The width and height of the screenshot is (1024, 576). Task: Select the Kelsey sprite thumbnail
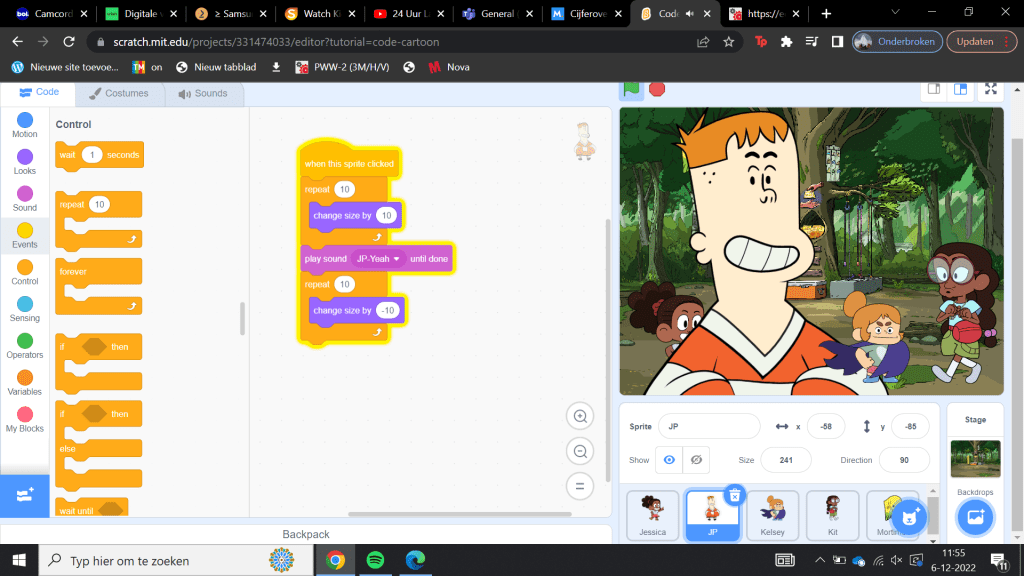pyautogui.click(x=773, y=515)
